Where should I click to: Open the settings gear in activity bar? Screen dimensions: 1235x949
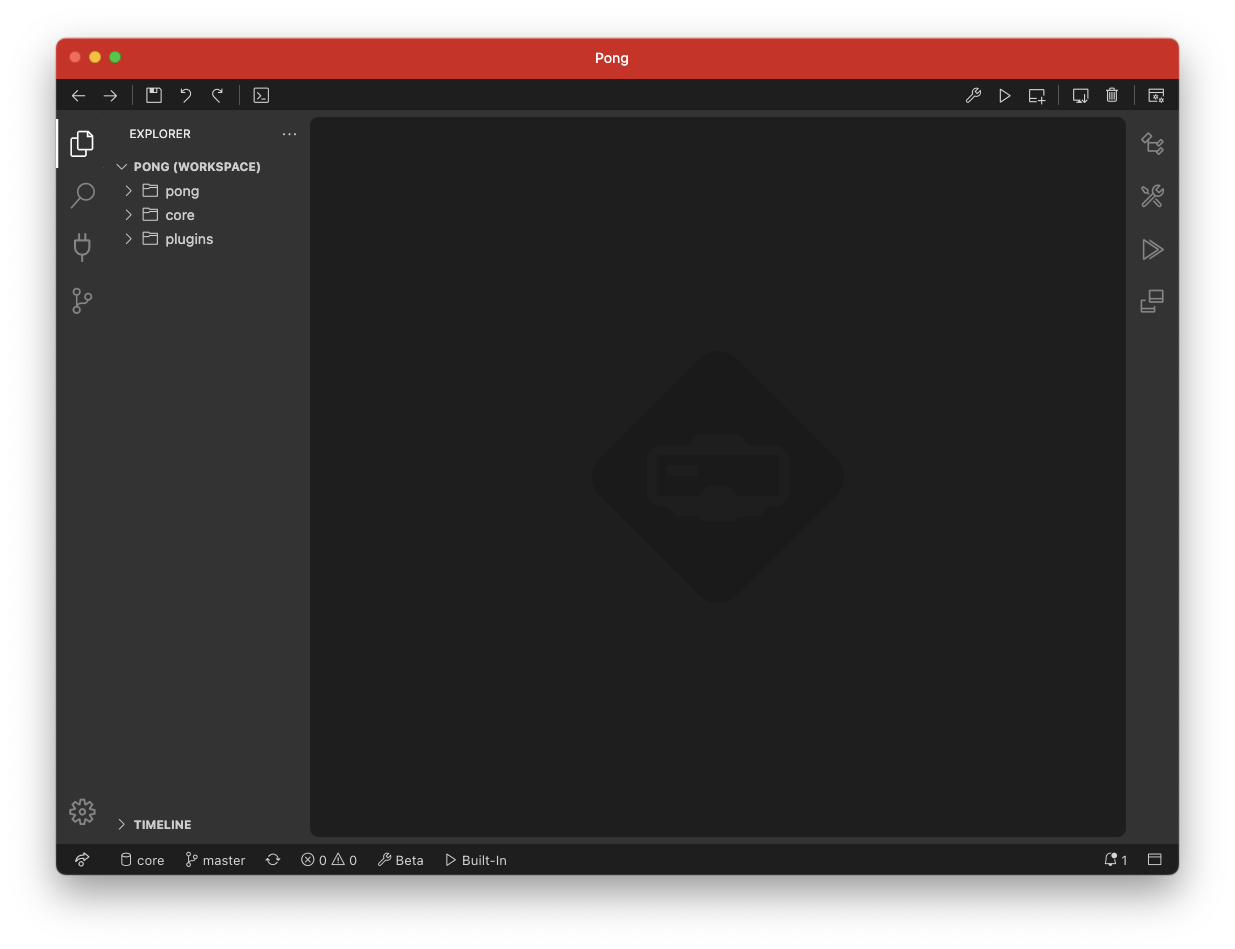click(x=82, y=812)
